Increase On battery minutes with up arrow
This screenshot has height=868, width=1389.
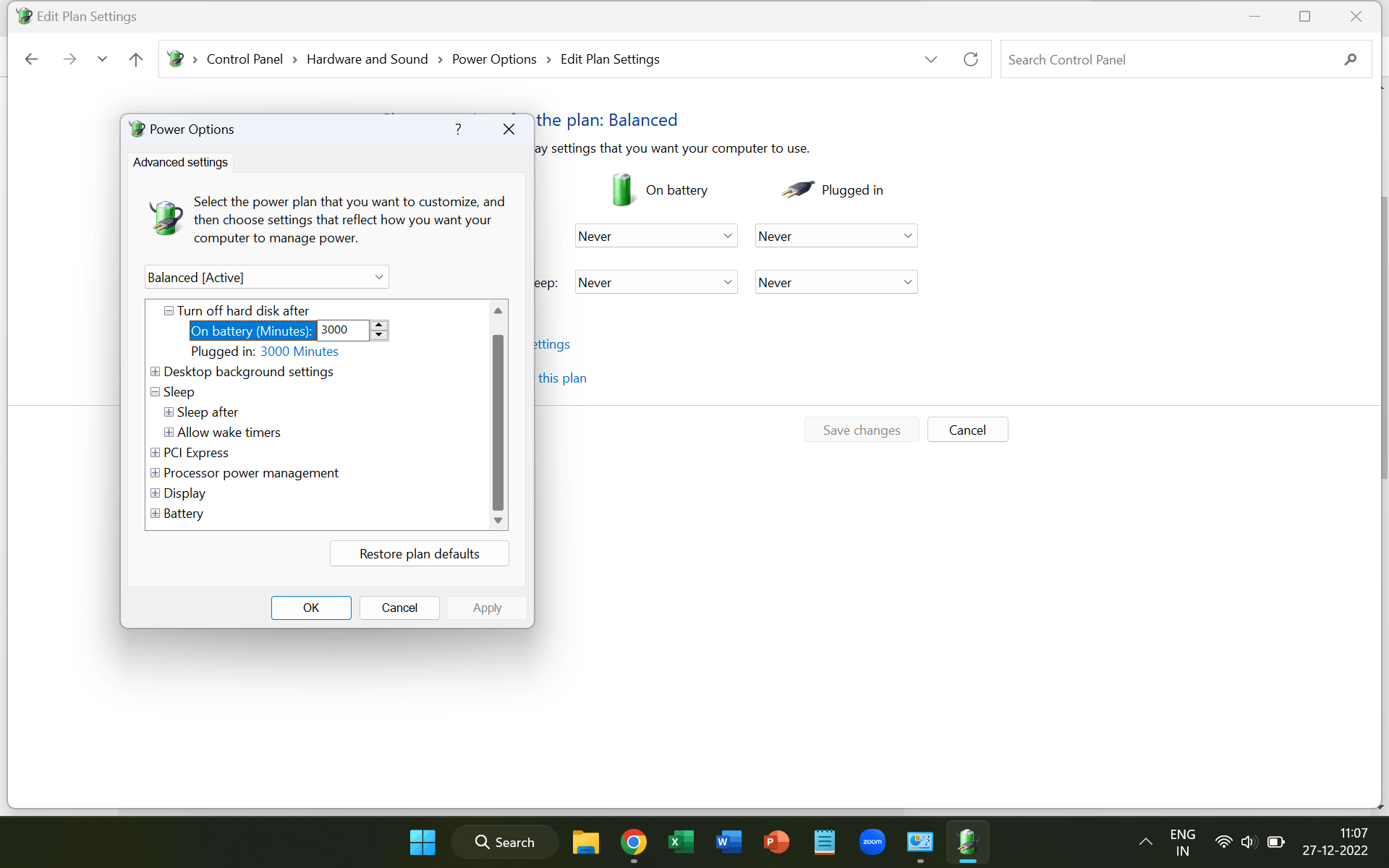pos(379,325)
